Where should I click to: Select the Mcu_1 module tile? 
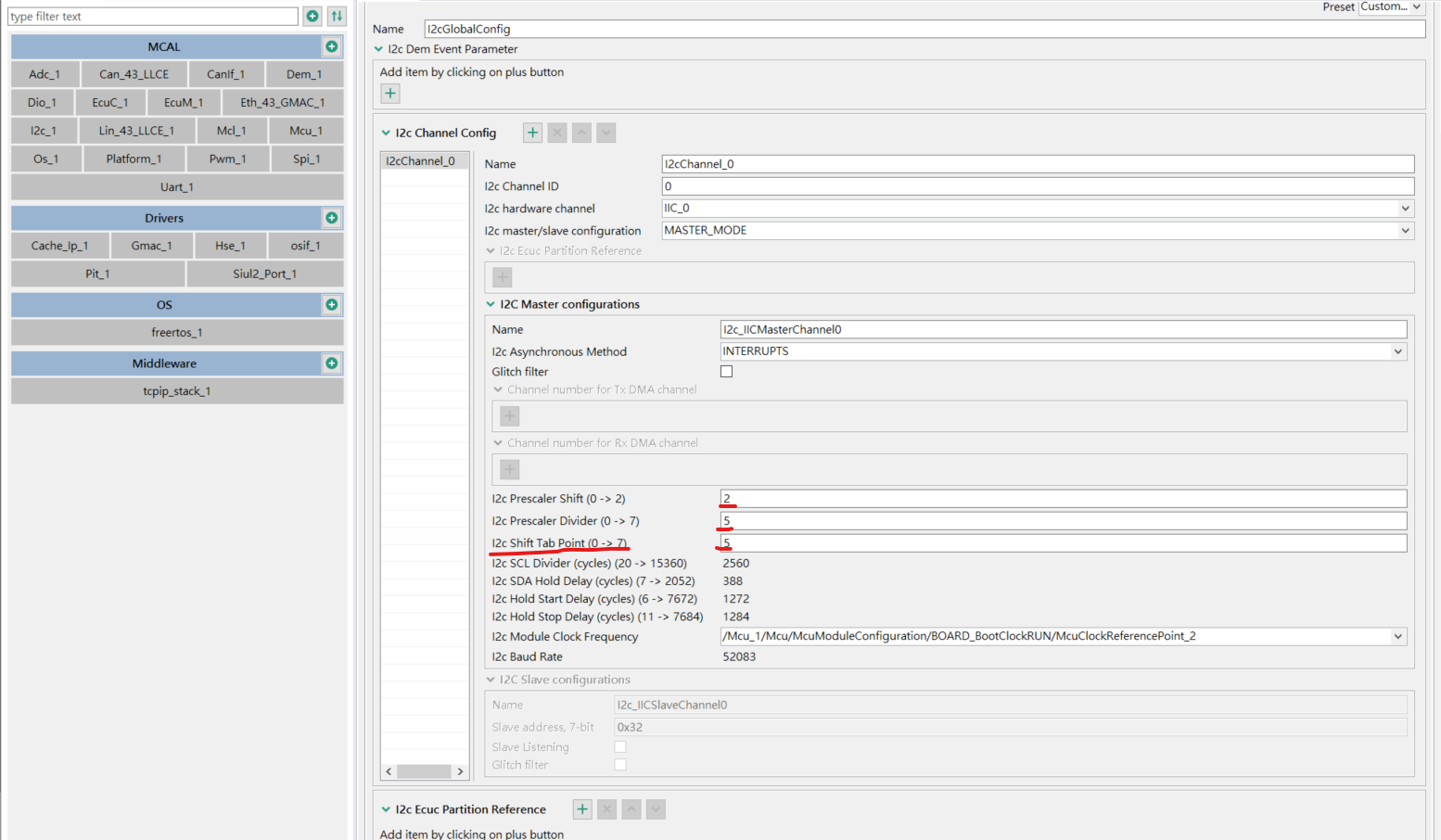[307, 130]
